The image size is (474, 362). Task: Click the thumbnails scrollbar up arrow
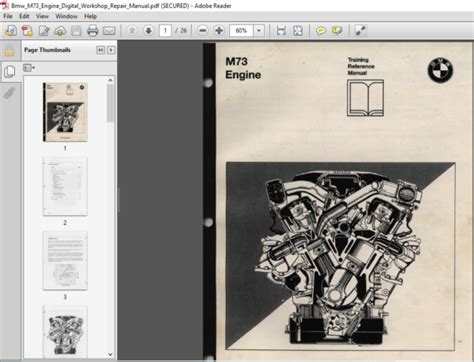(x=110, y=80)
